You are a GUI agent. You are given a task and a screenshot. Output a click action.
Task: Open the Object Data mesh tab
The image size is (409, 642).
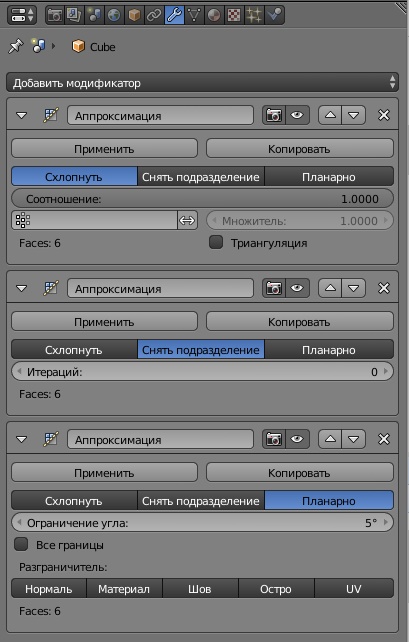(x=194, y=15)
